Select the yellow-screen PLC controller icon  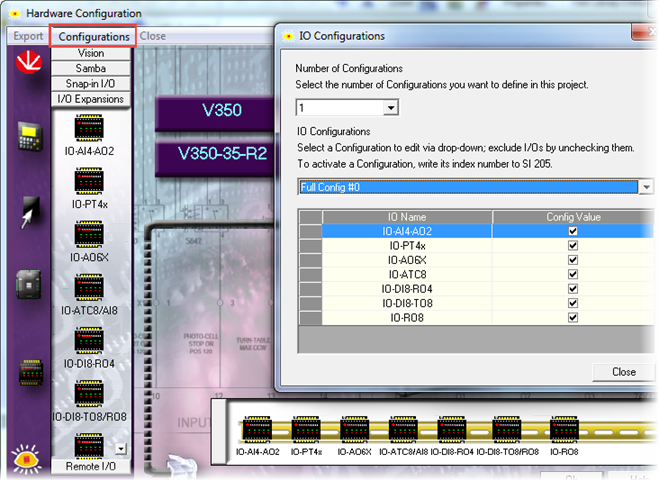pos(30,136)
